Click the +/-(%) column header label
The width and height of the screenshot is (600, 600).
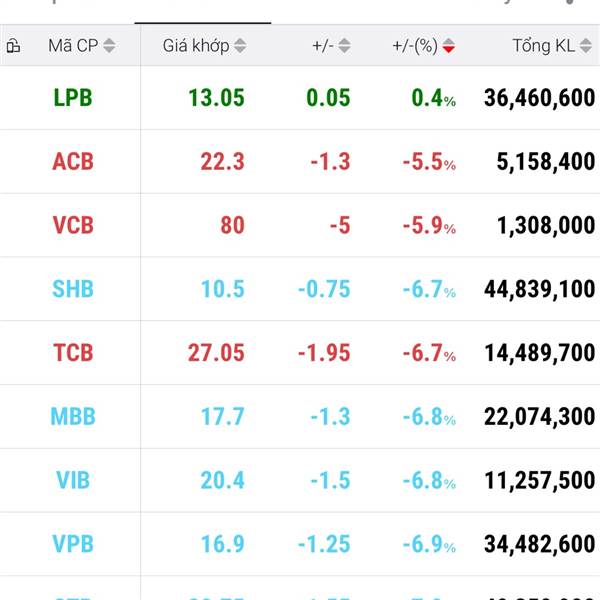(415, 46)
